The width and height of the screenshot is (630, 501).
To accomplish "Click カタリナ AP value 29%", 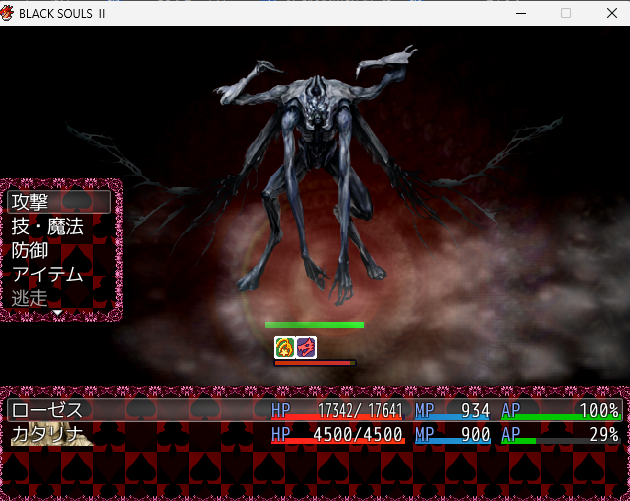I will point(604,435).
